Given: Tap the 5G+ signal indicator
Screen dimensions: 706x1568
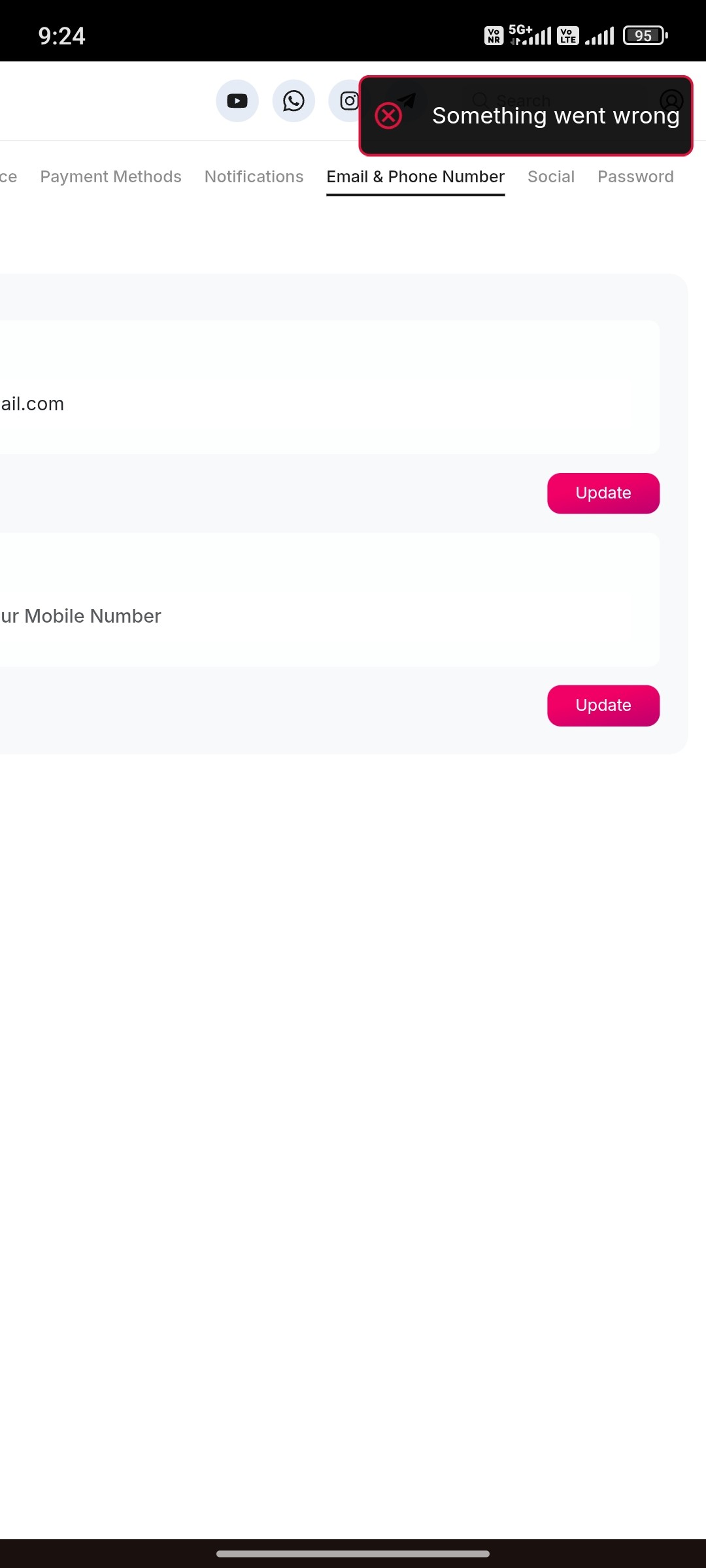Looking at the screenshot, I should [529, 35].
